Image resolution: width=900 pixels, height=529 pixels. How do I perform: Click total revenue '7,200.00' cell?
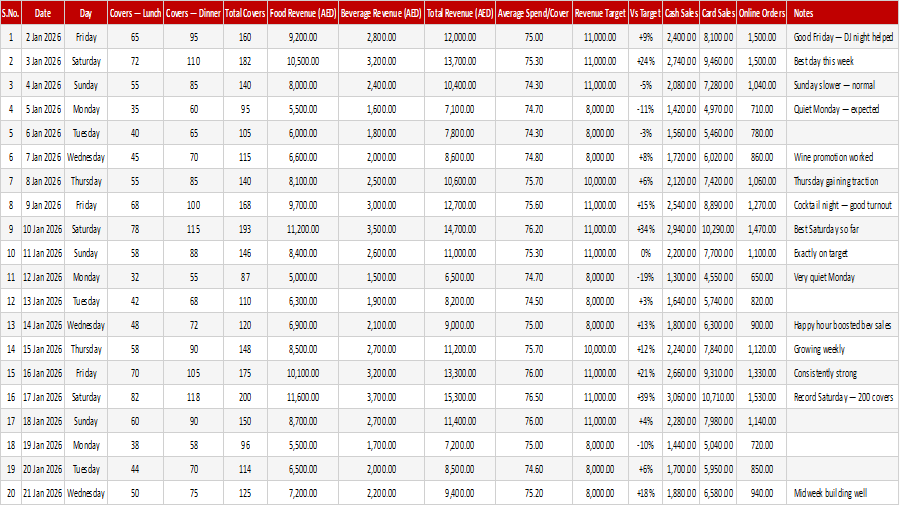click(x=460, y=445)
